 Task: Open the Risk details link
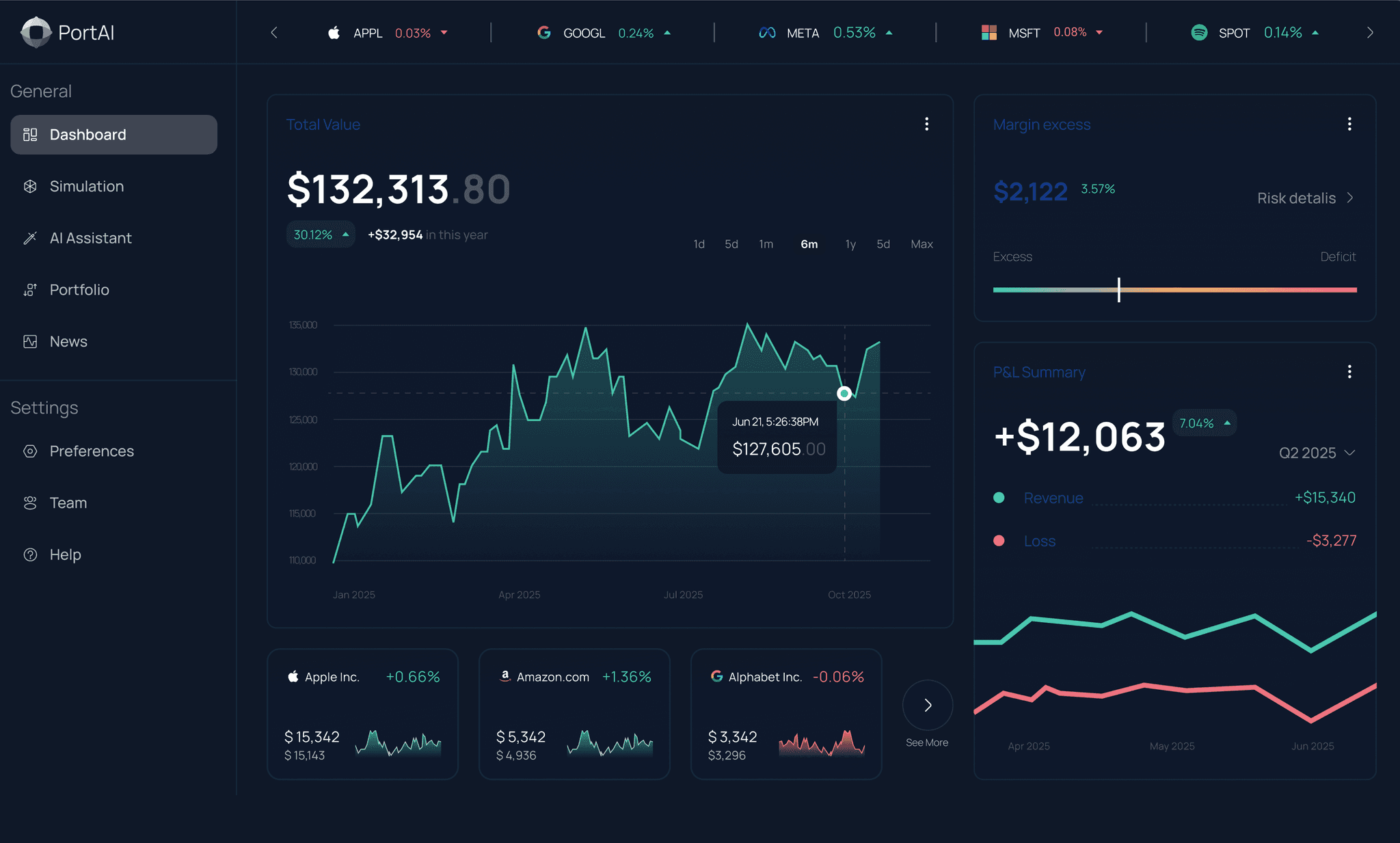(1304, 198)
